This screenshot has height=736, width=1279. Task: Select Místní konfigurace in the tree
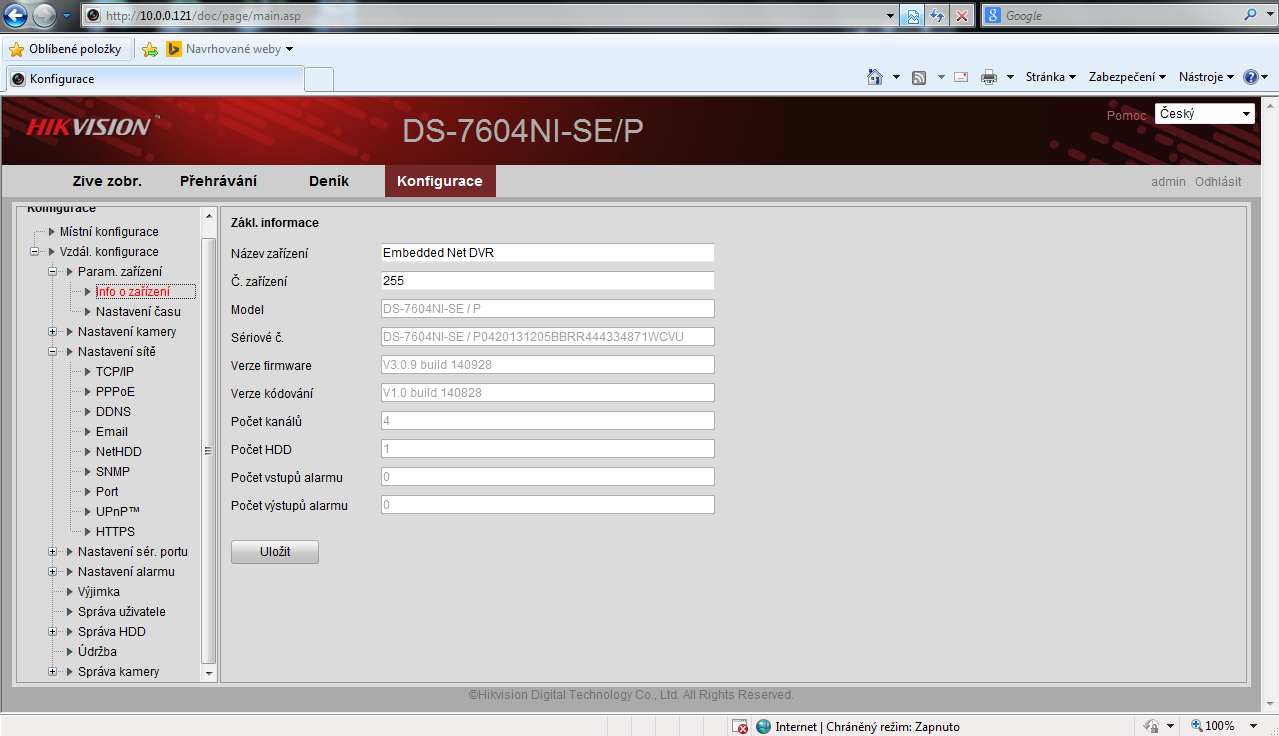tap(109, 232)
